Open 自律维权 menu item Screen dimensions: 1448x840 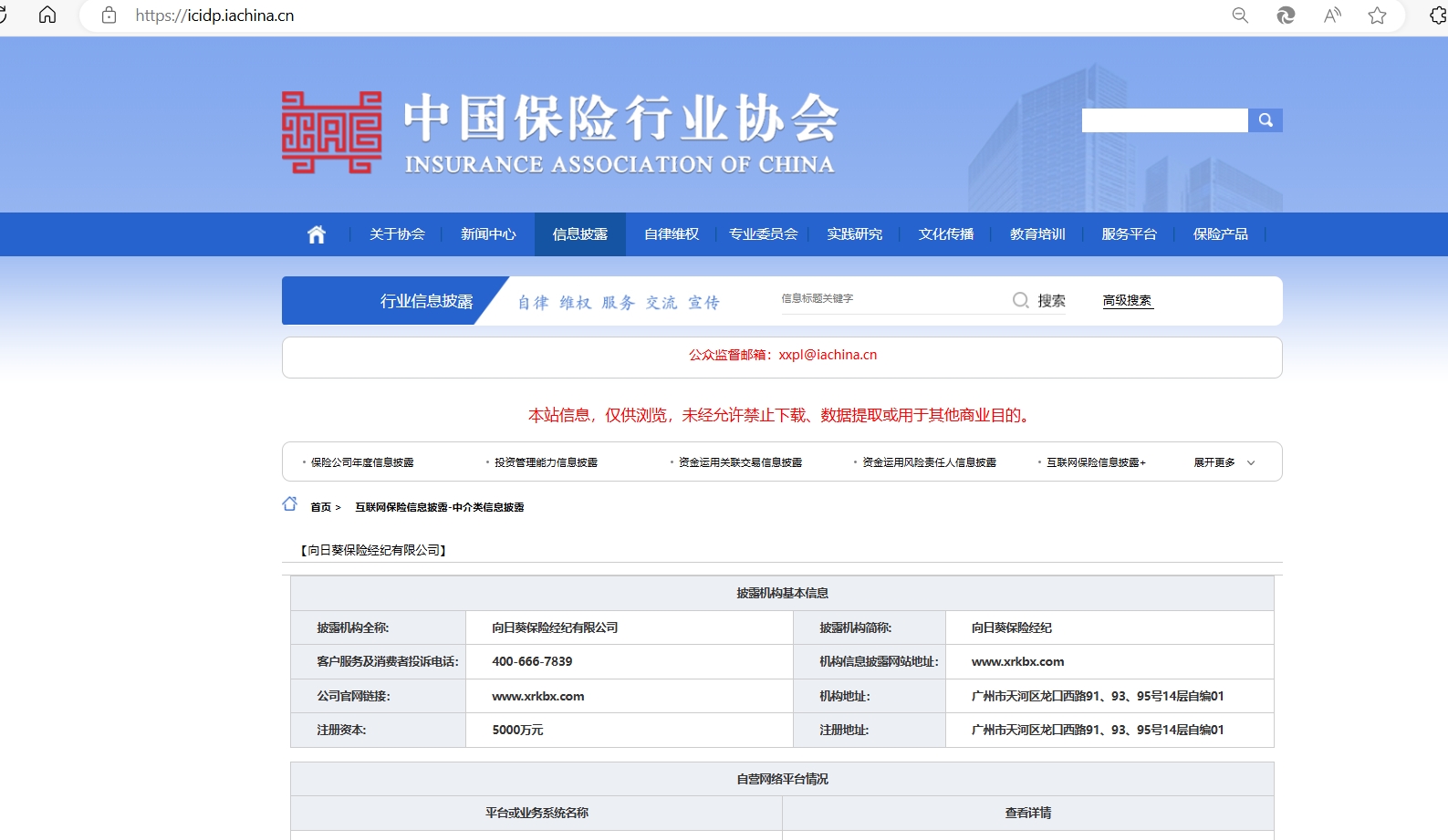tap(672, 234)
